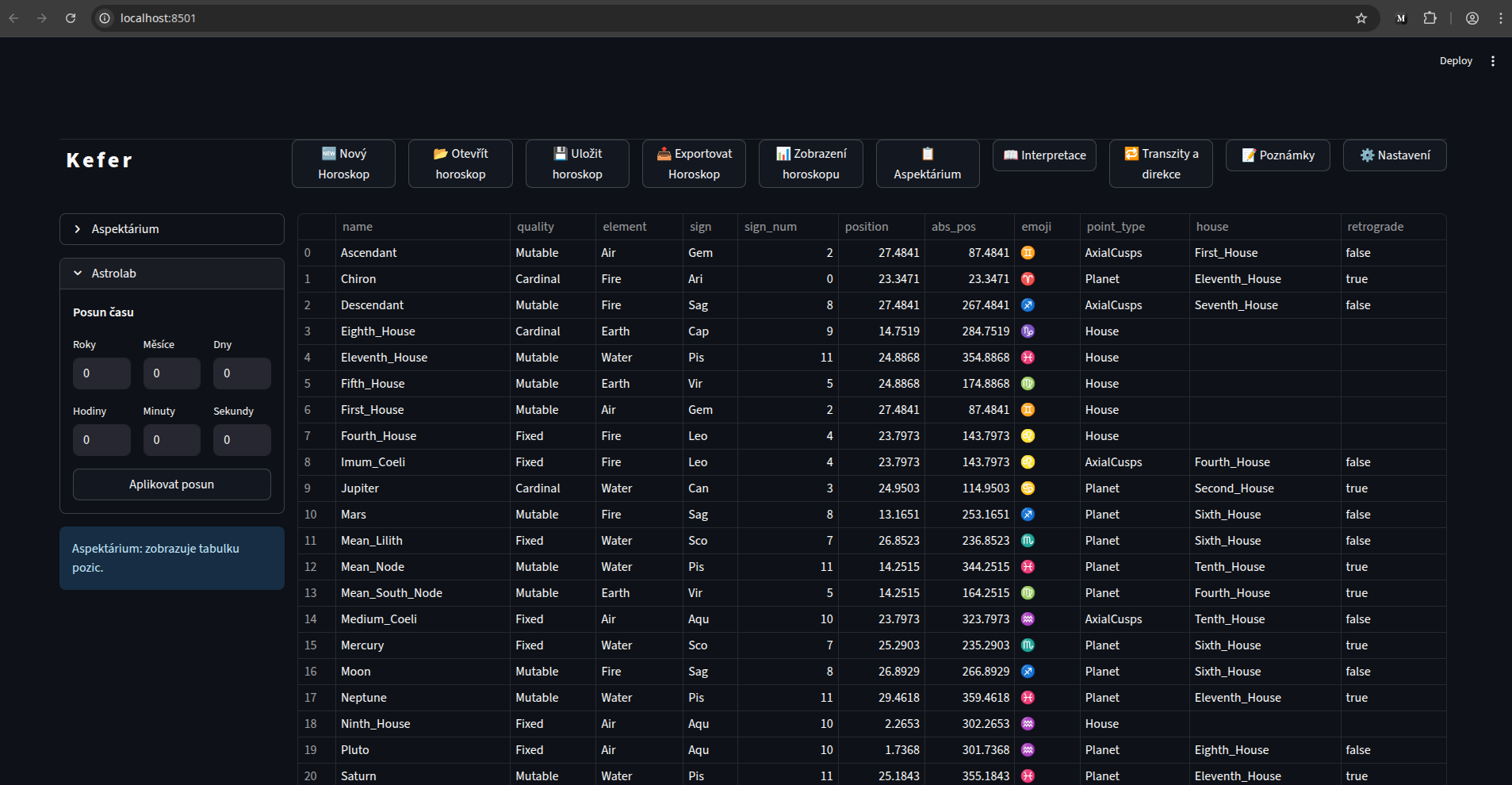Screen dimensions: 1512x785
Task: Switch to the Aspektárium top menu item
Action: 928,164
